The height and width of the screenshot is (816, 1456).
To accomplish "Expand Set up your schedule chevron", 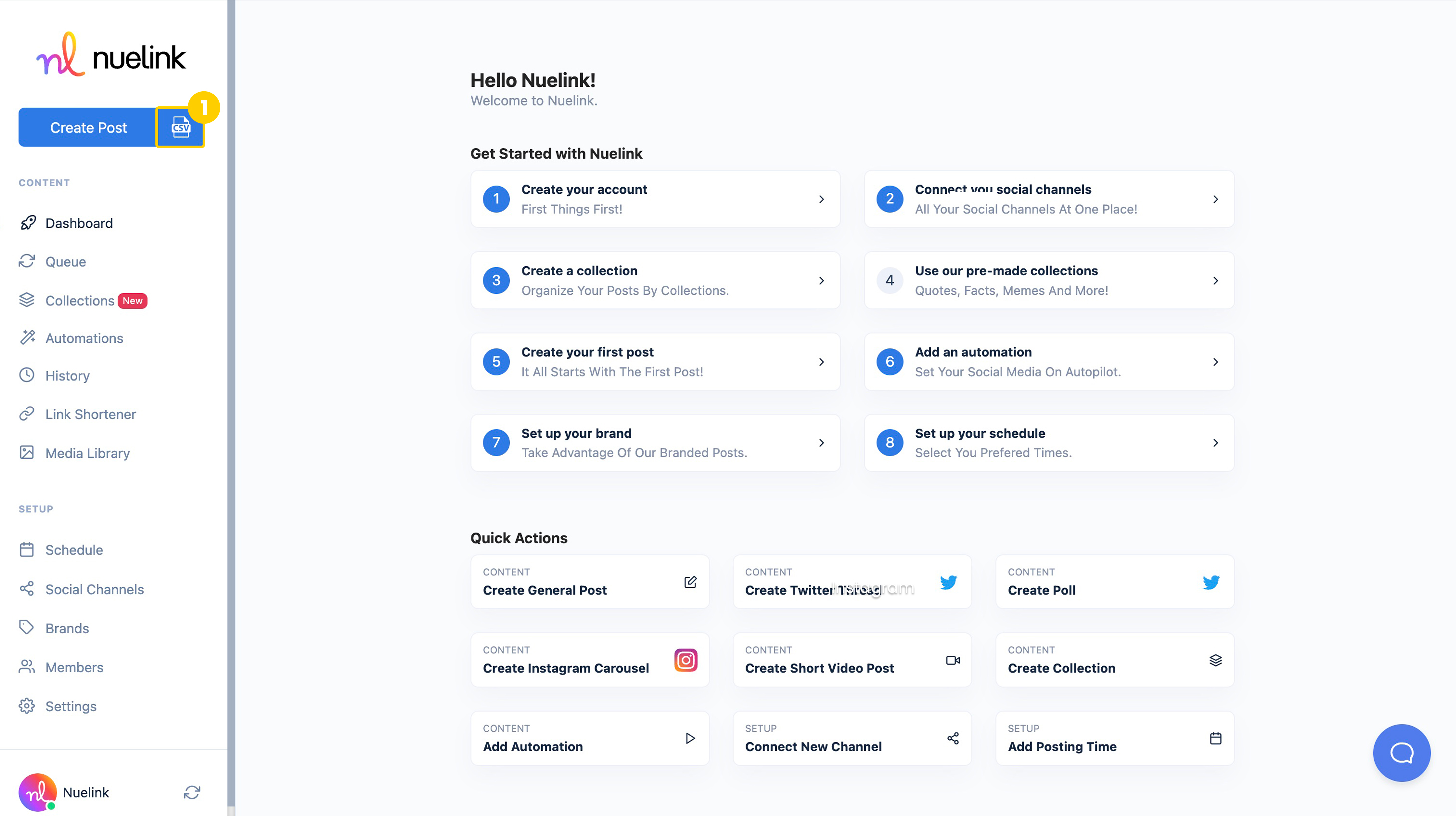I will tap(1215, 443).
